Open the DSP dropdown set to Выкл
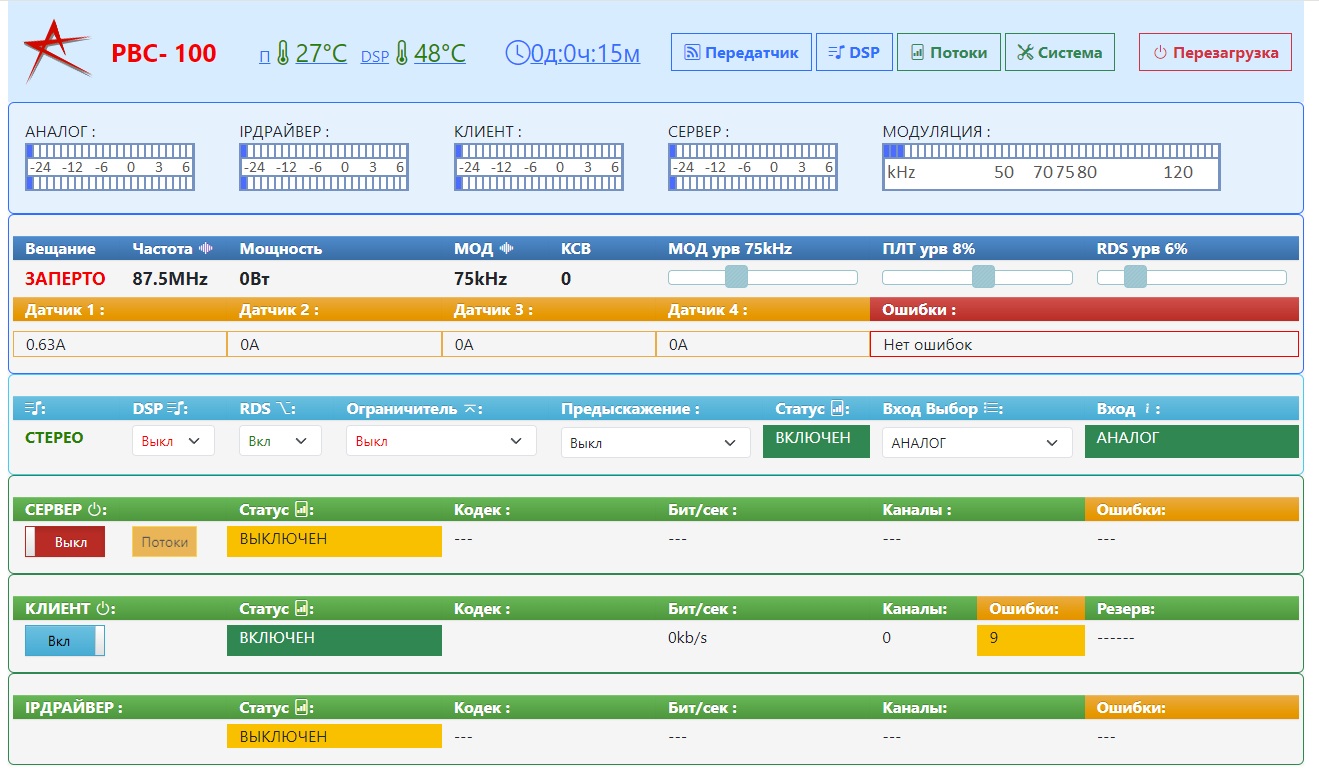Viewport: 1319px width, 774px height. (173, 441)
